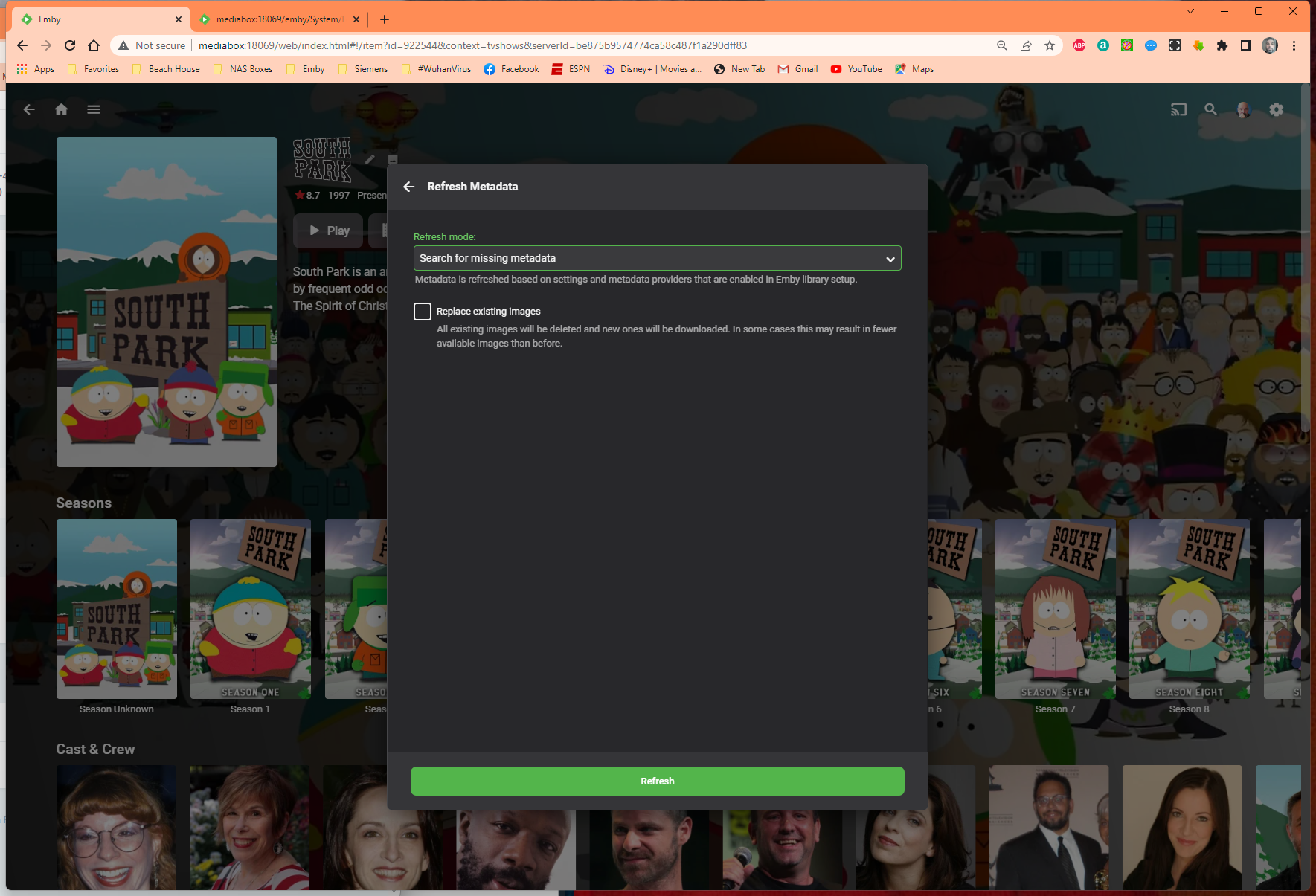Open the NAS Boxes bookmark folder
1316x896 pixels.
[x=243, y=69]
